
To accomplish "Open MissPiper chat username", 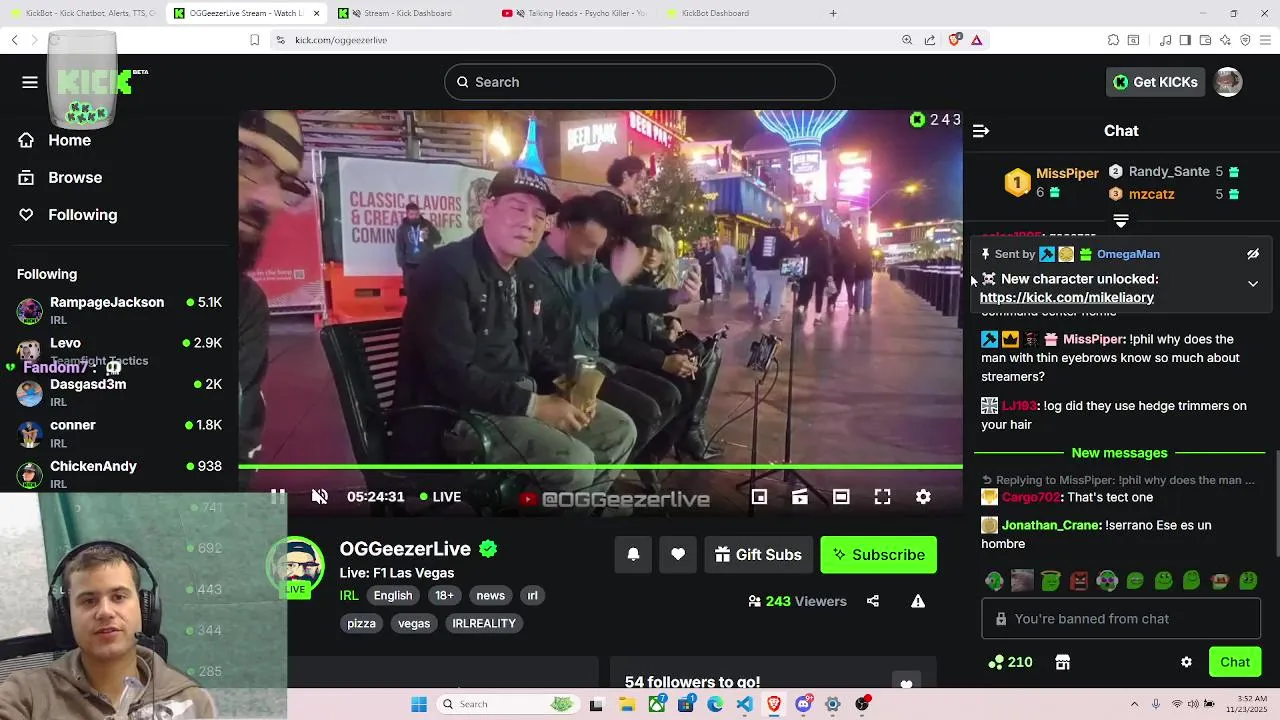I will pyautogui.click(x=1094, y=339).
